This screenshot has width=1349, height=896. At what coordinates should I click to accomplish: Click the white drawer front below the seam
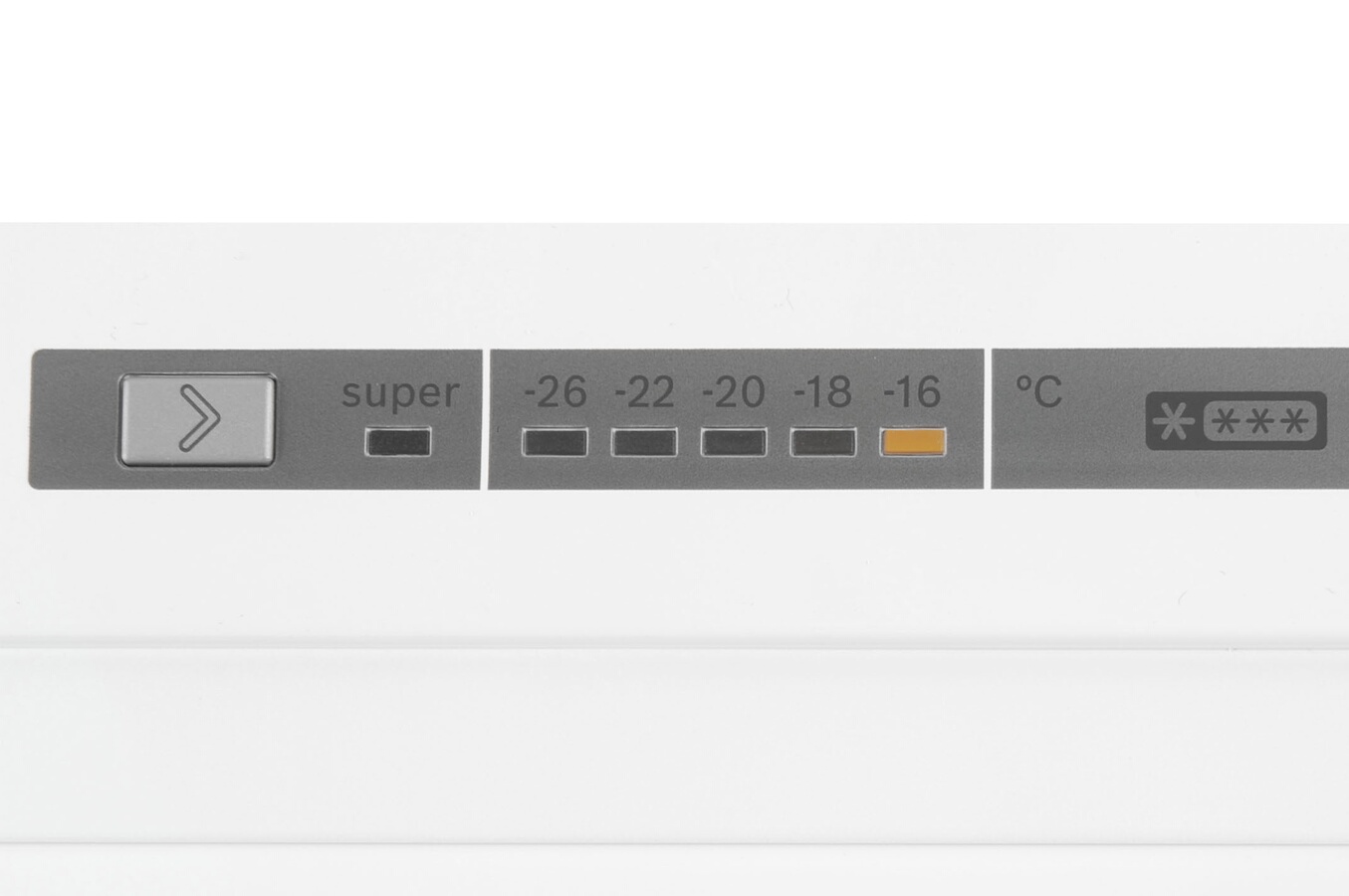tap(674, 745)
